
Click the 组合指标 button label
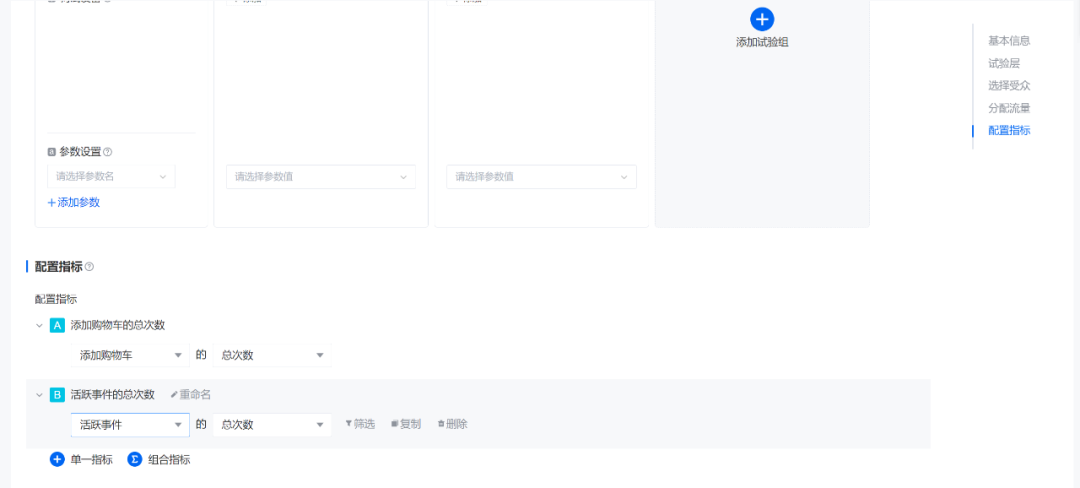point(169,460)
